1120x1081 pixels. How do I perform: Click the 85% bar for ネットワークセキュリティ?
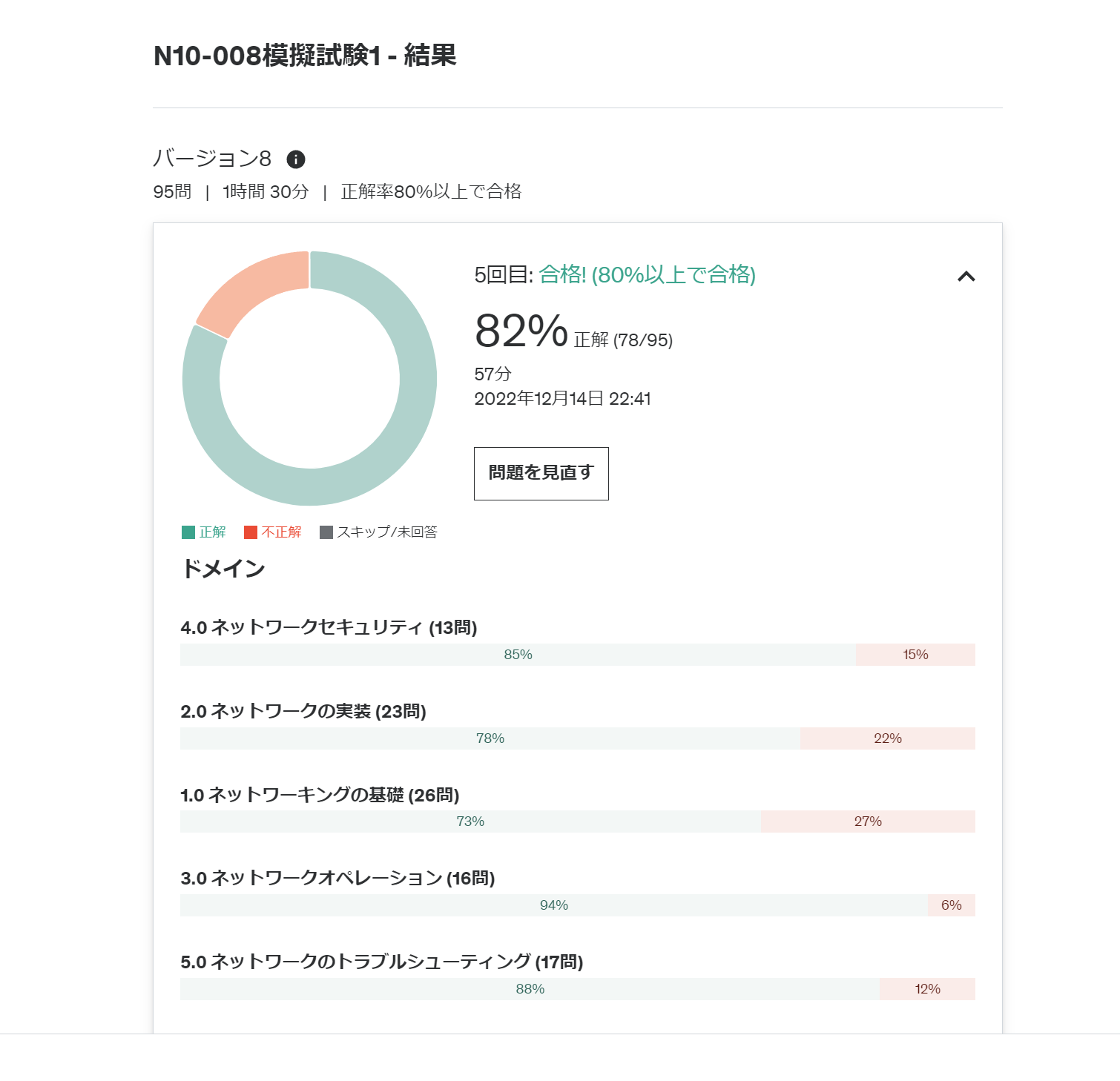click(x=518, y=655)
